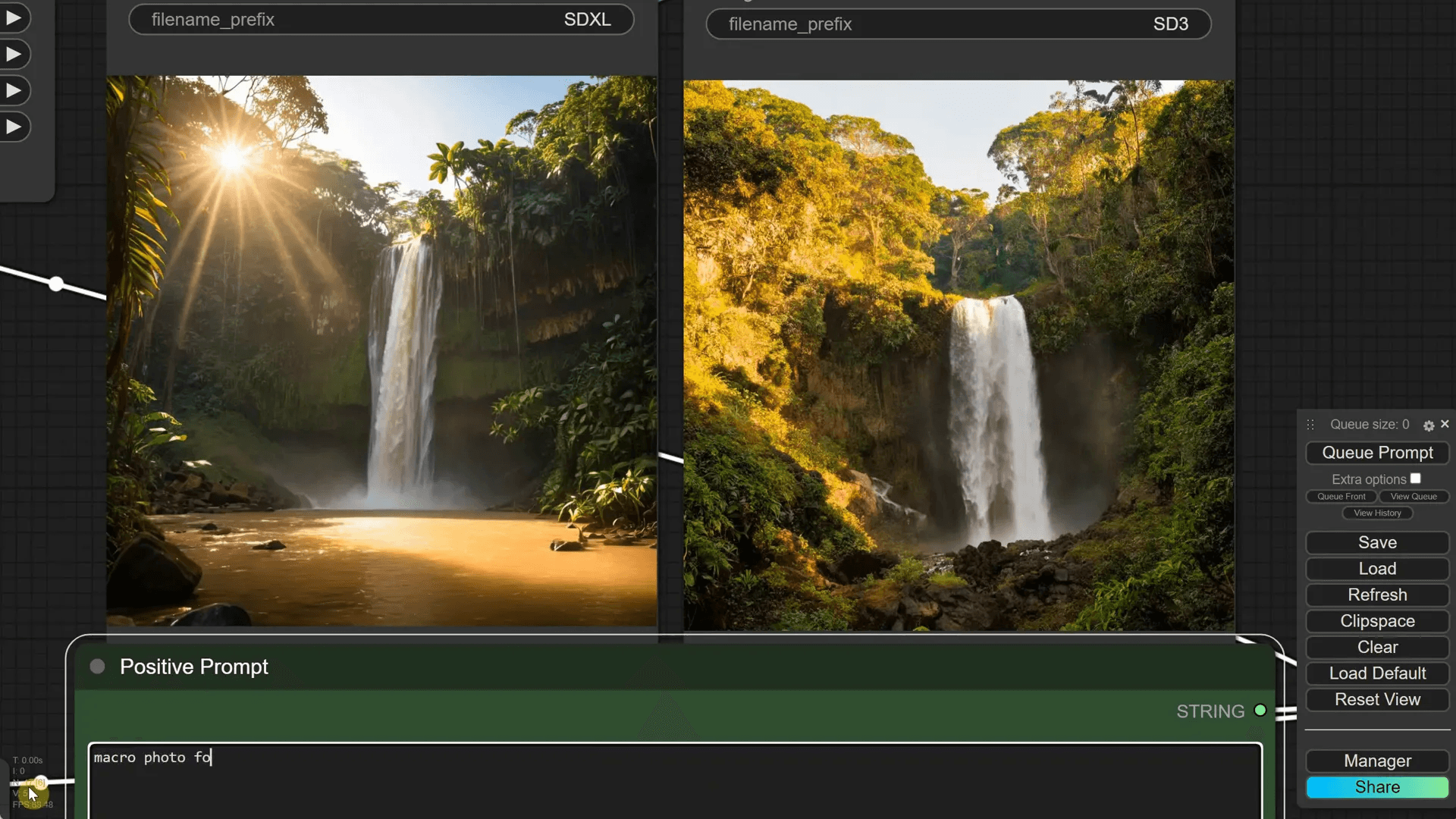Select the SD3 waterfall image preview

[959, 355]
